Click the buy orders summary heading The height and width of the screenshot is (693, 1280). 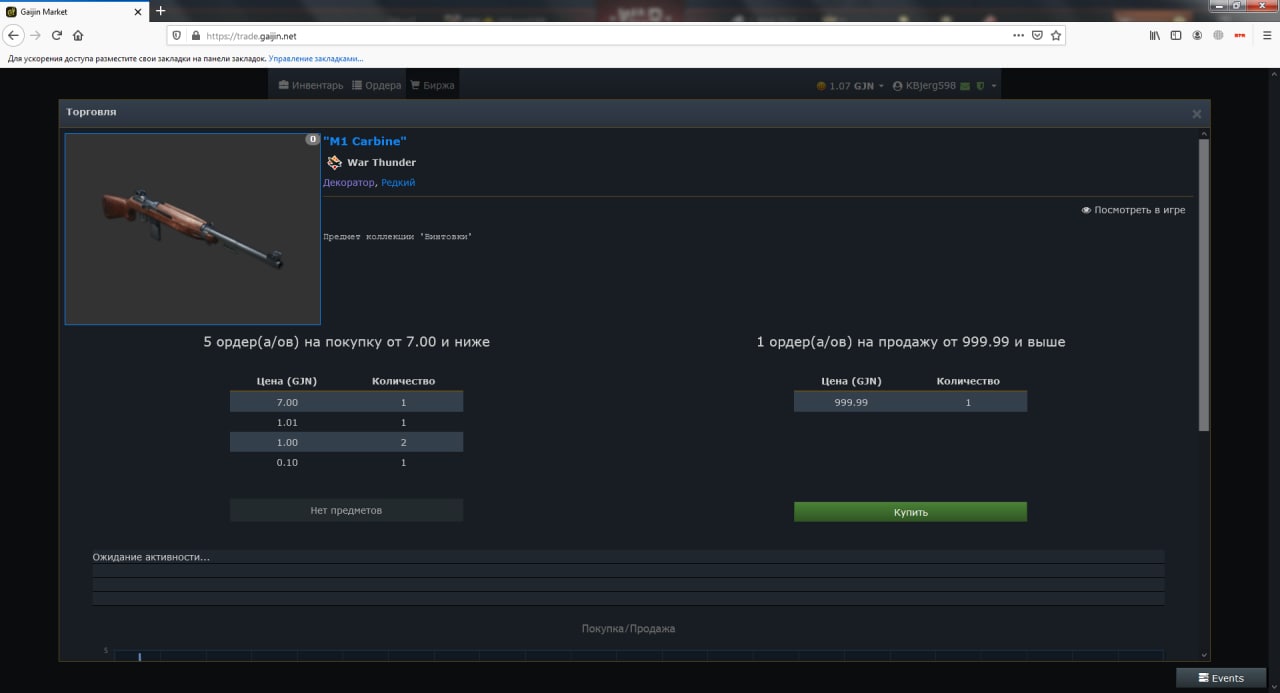pos(347,342)
